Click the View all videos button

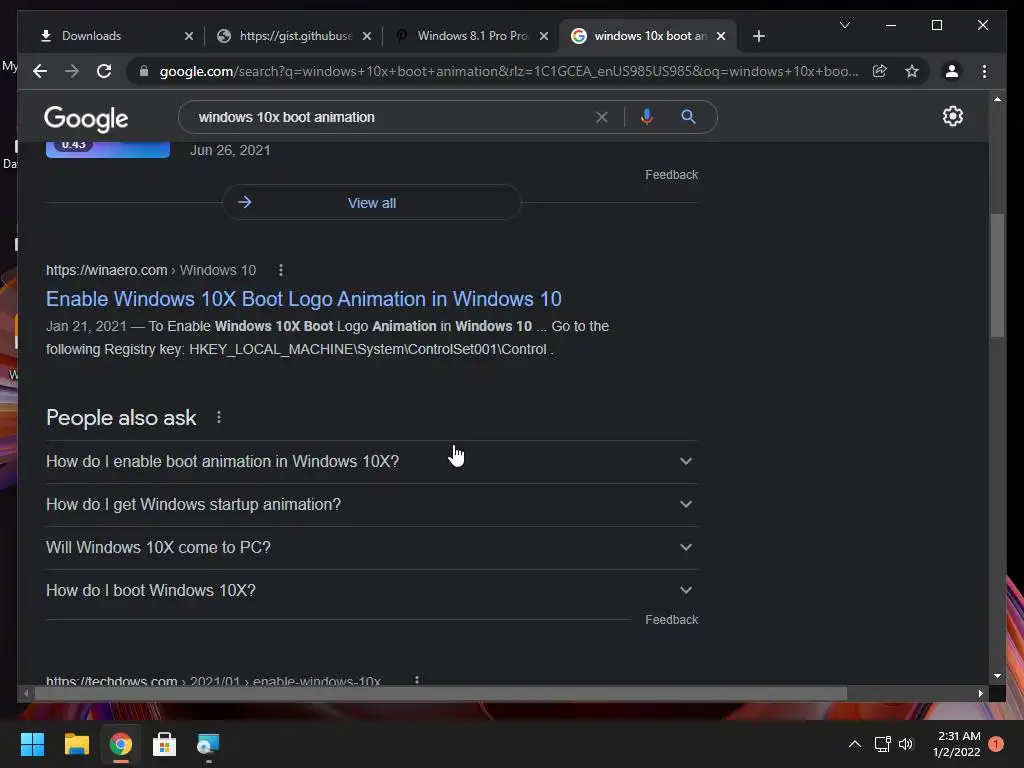372,202
